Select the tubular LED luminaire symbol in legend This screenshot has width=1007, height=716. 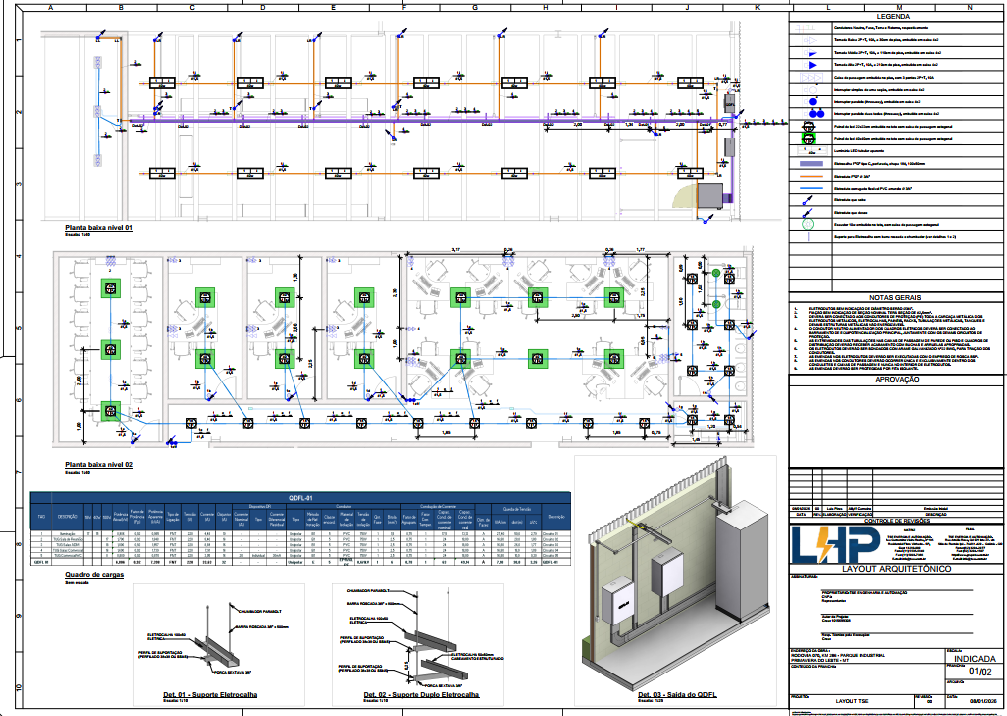tap(810, 151)
